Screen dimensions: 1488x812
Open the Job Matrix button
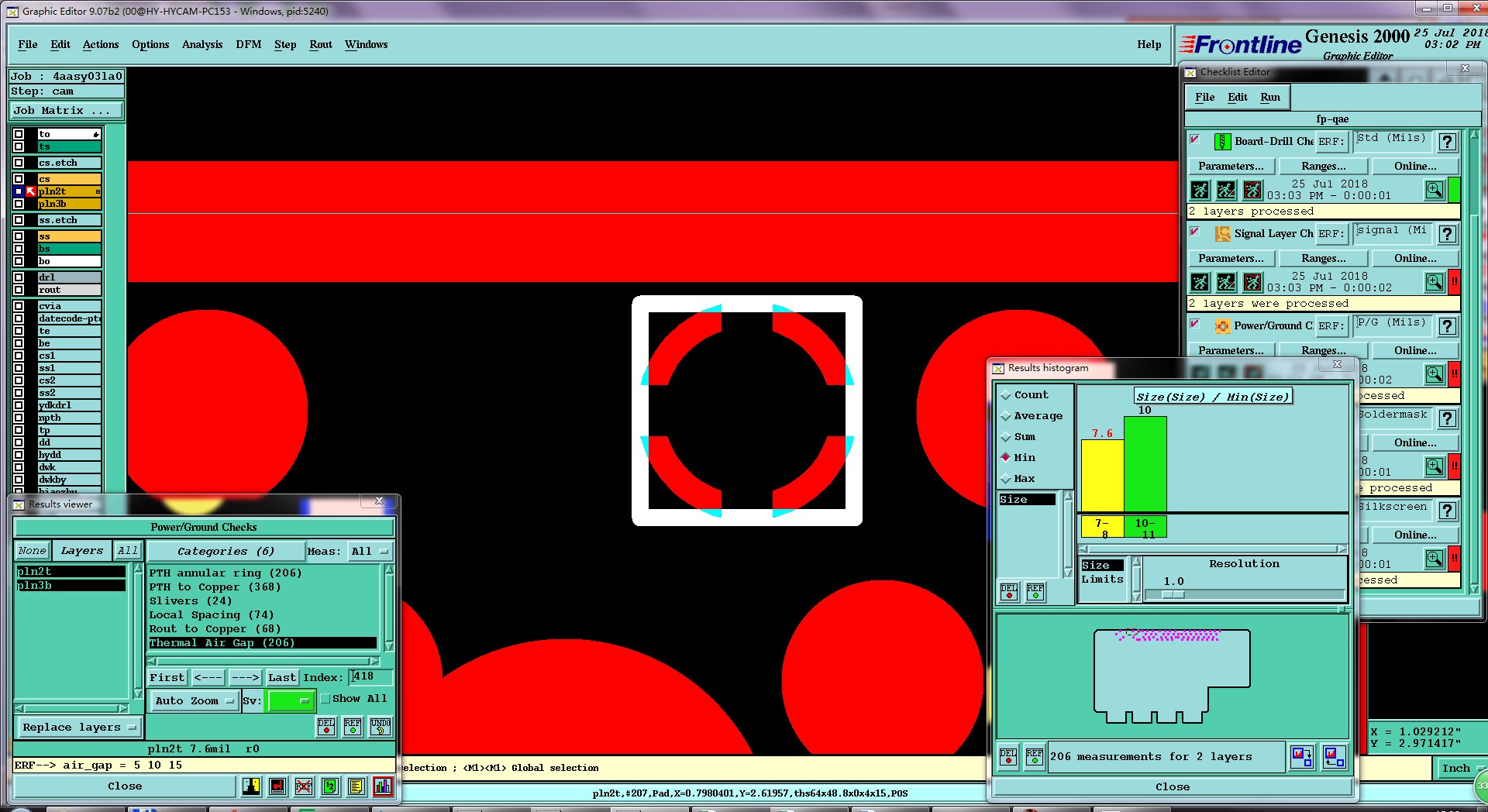(x=66, y=111)
